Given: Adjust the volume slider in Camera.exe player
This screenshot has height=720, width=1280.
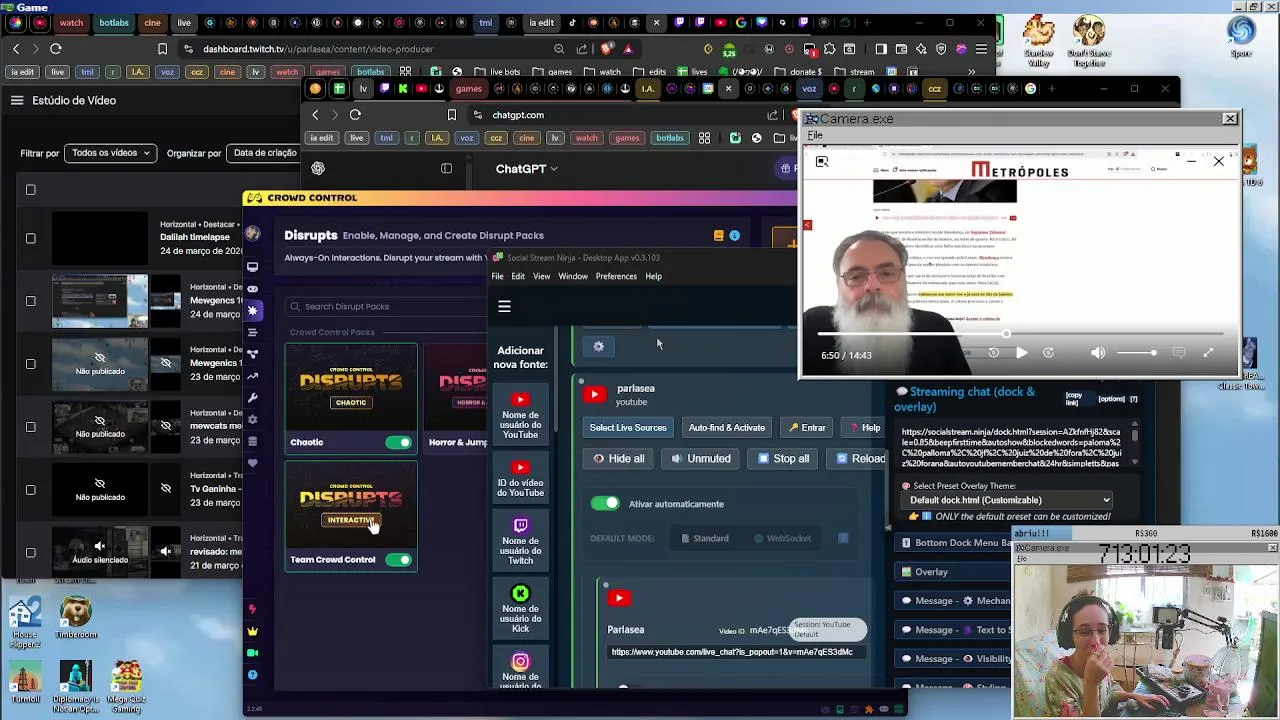Looking at the screenshot, I should 1135,353.
